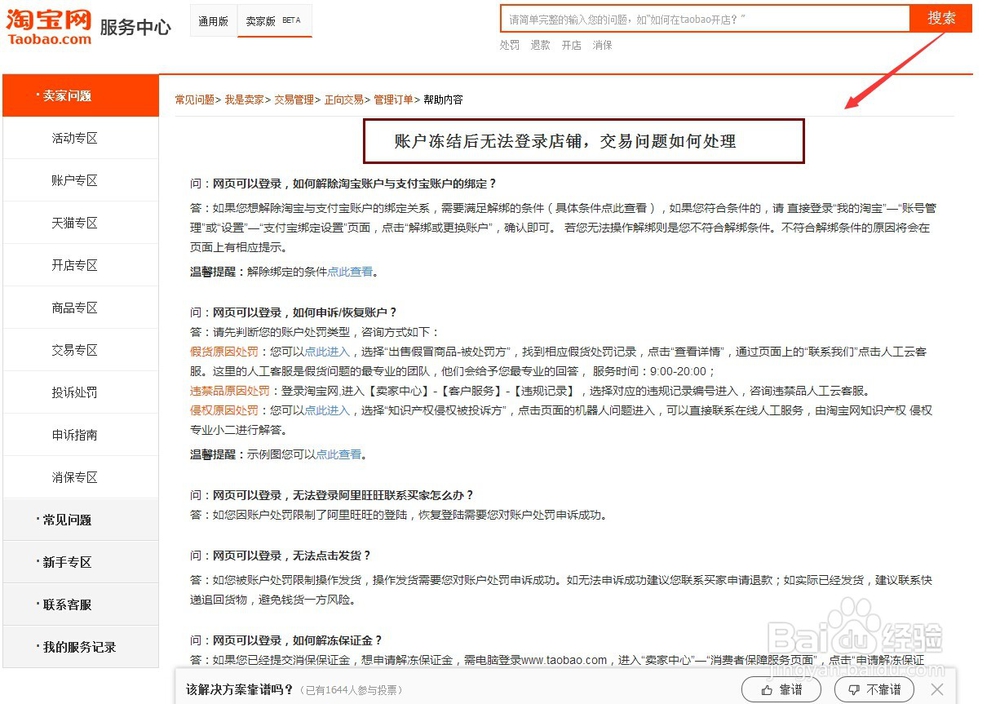The image size is (1000, 704).
Task: Click inside the question search input box
Action: coord(700,18)
